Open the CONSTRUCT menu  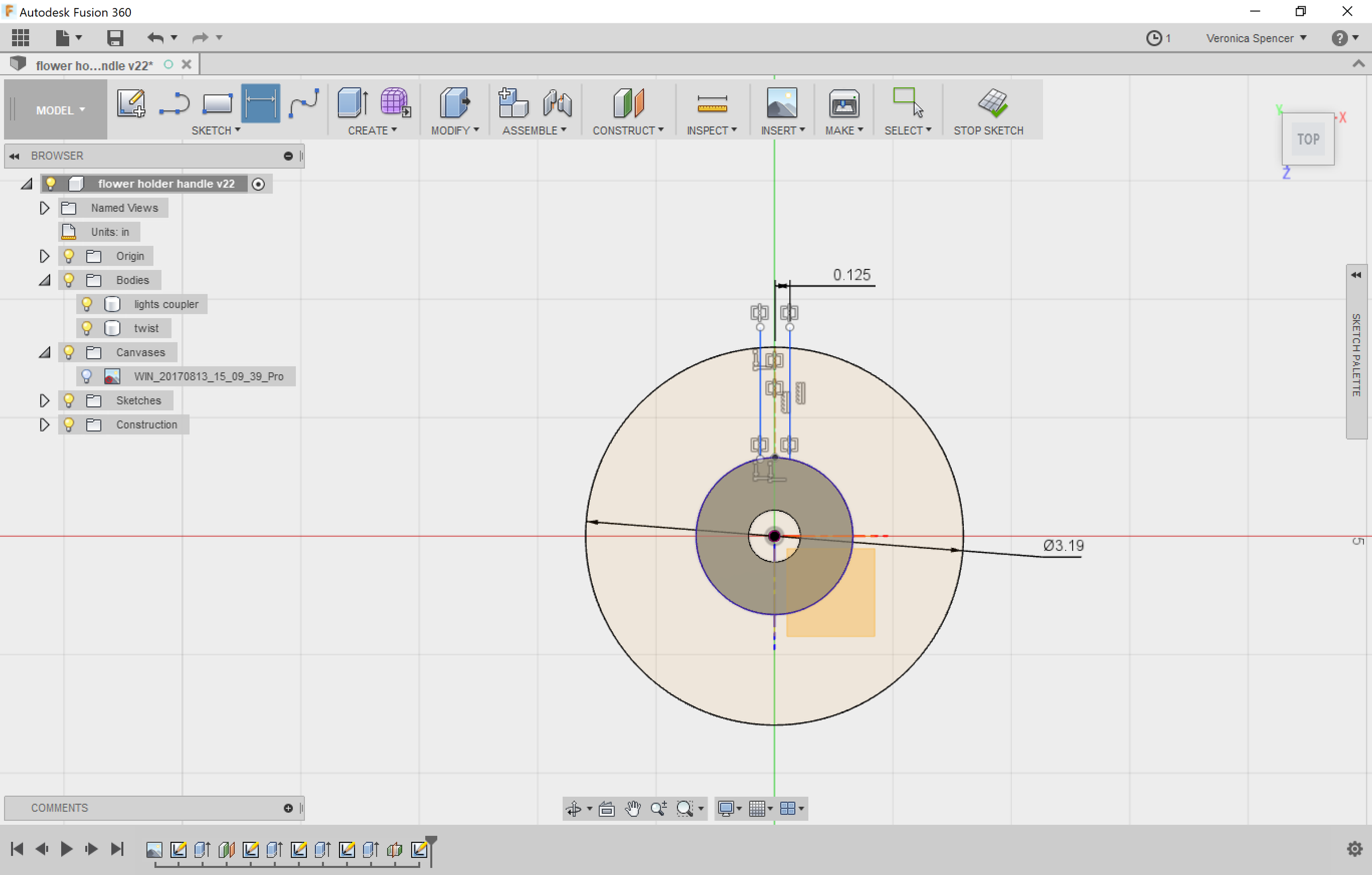coord(628,130)
